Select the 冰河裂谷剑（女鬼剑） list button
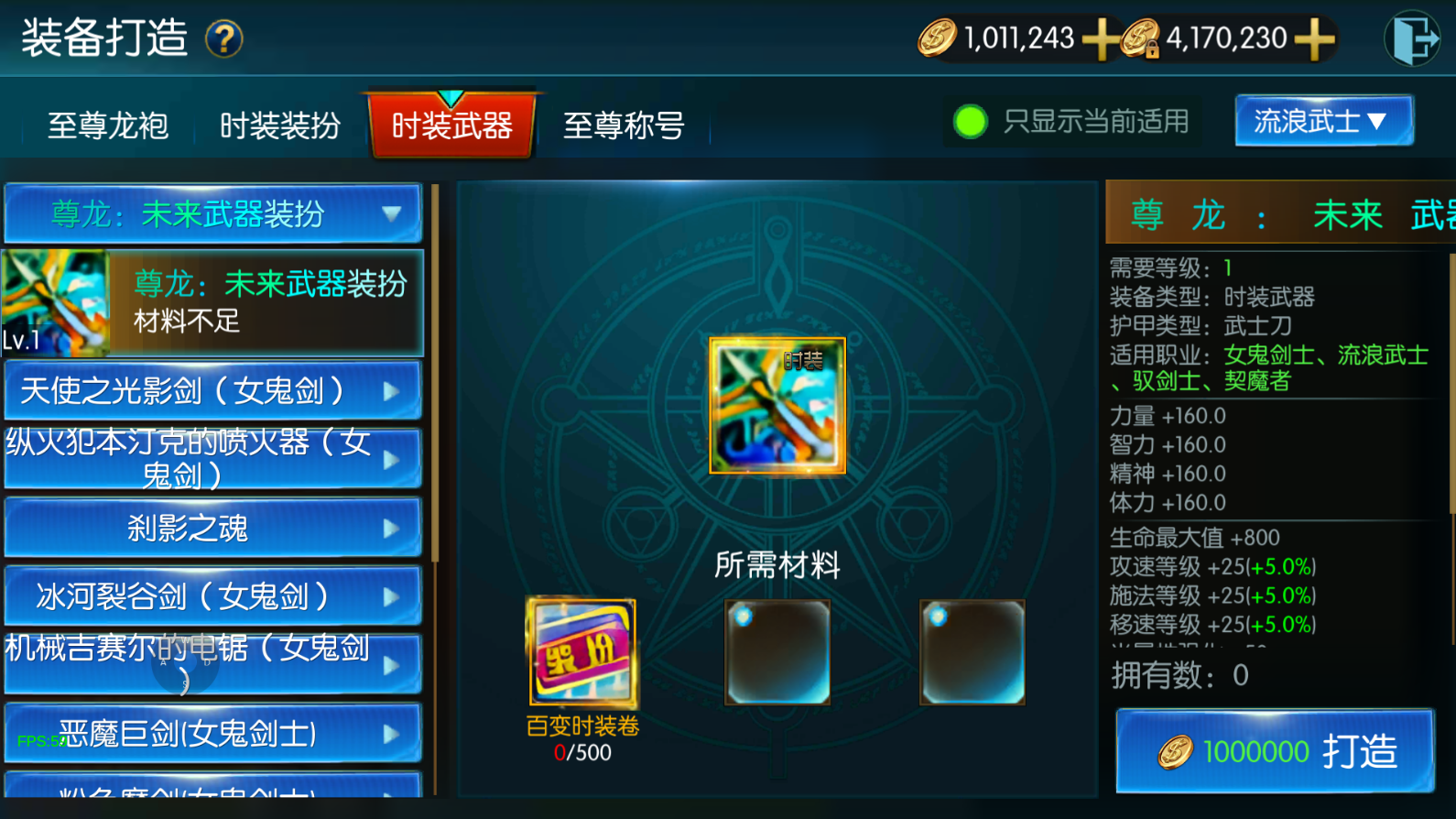This screenshot has width=1456, height=819. pyautogui.click(x=212, y=596)
